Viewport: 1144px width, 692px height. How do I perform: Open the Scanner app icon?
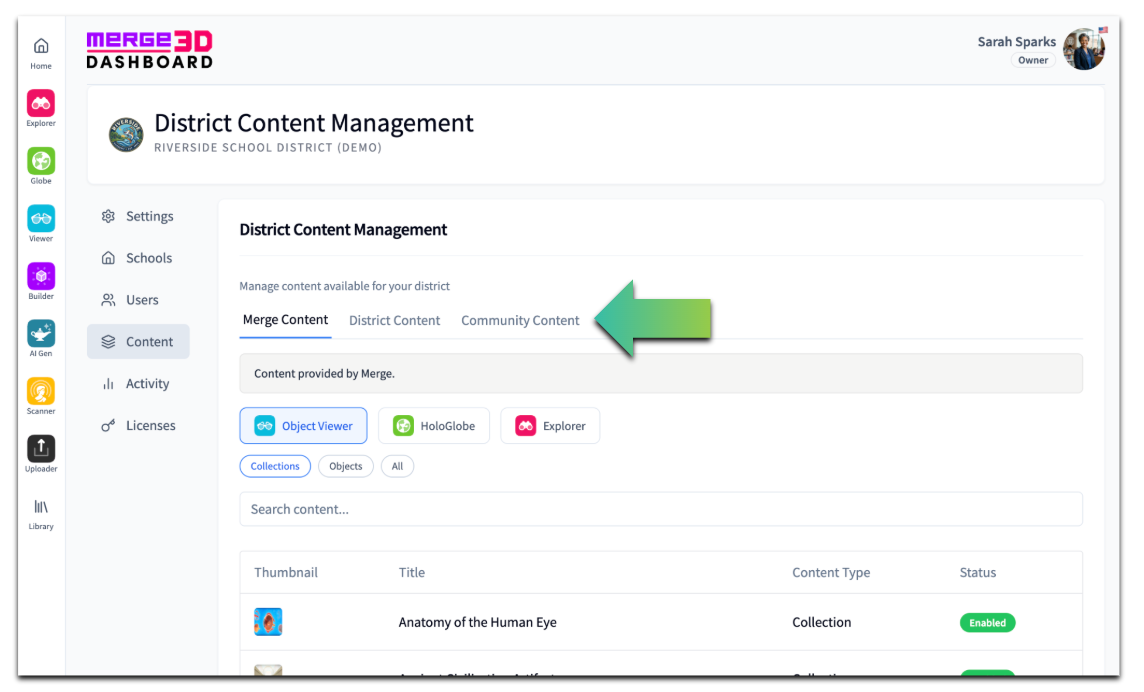41,392
